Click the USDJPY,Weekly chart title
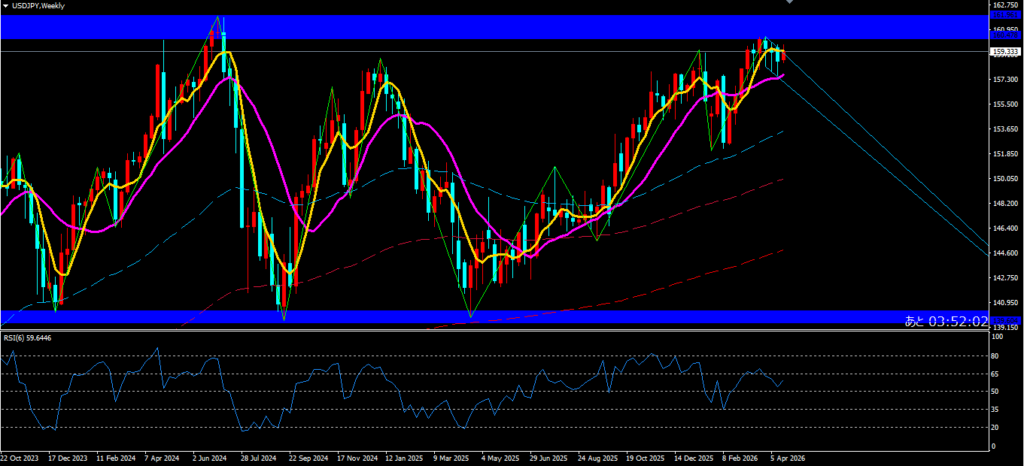Screen dimensions: 1024x466 pyautogui.click(x=39, y=6)
